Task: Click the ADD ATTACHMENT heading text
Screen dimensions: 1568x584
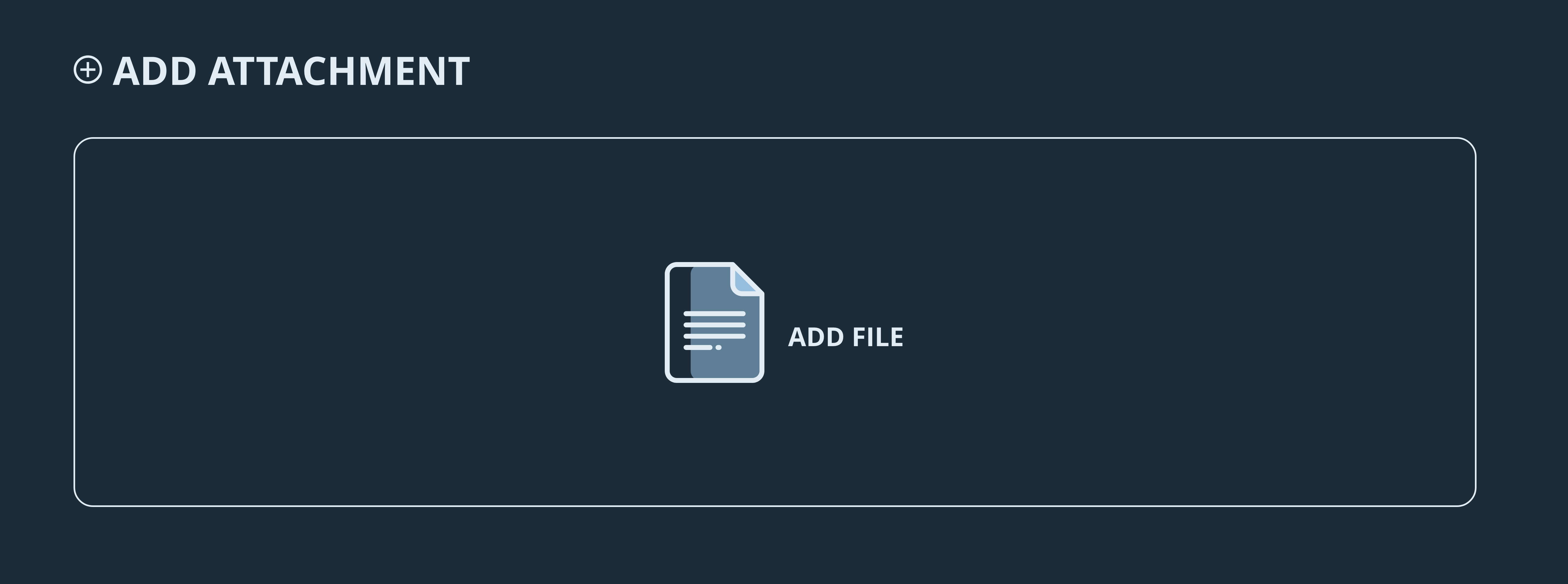Action: (x=291, y=71)
